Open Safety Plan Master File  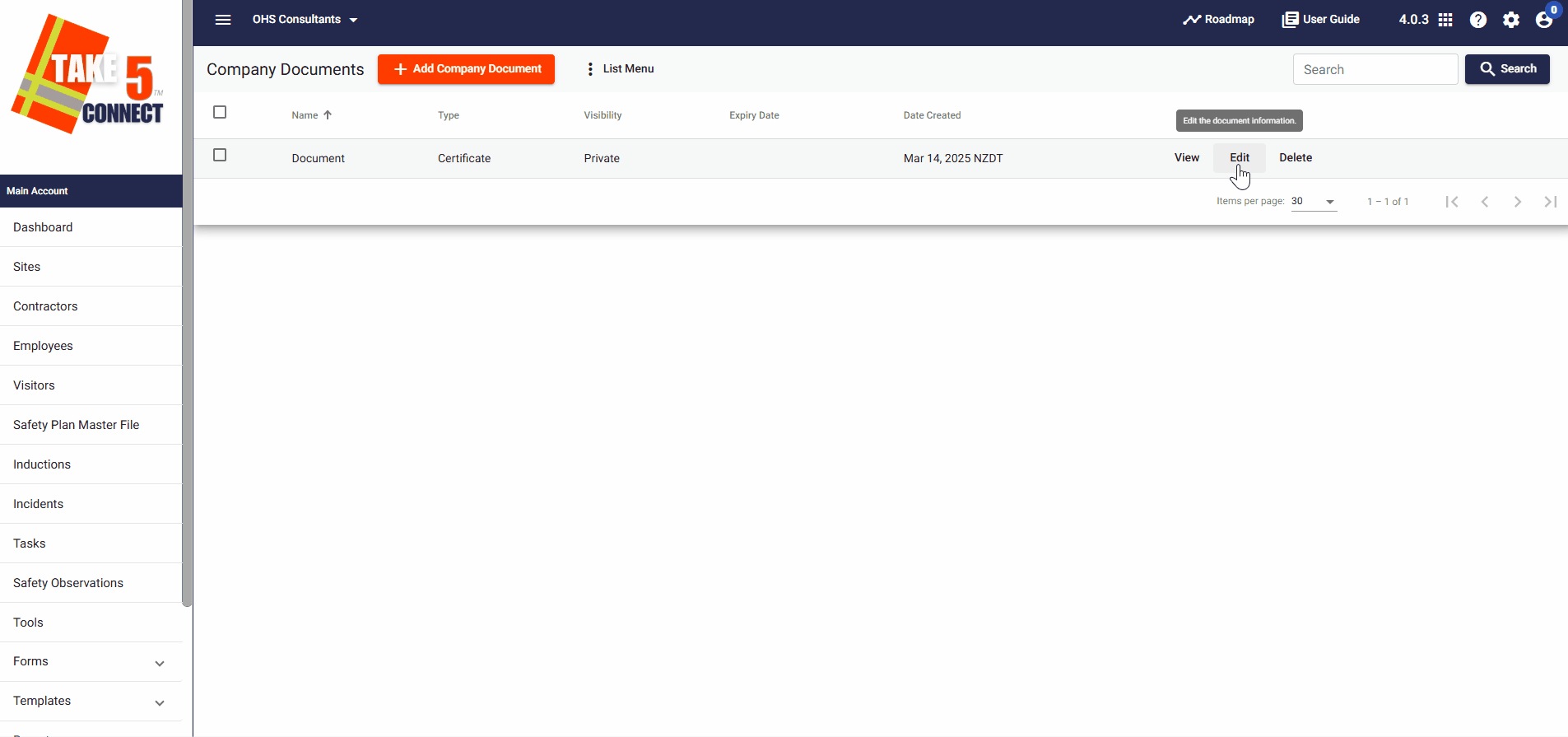point(91,425)
